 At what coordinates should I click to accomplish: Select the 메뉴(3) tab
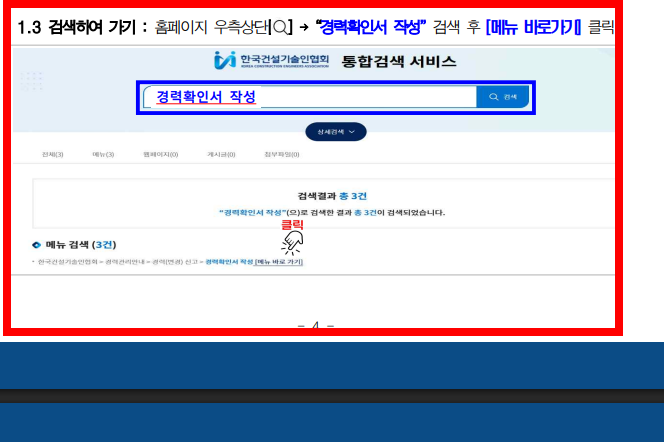(103, 155)
